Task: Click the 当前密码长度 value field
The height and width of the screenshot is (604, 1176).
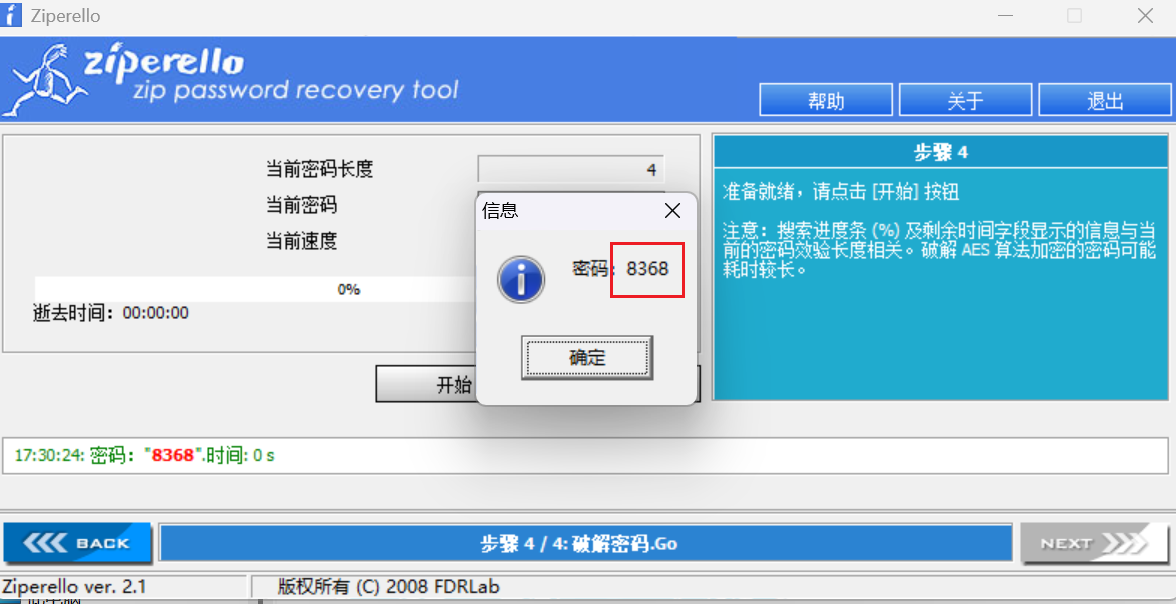Action: coord(571,170)
